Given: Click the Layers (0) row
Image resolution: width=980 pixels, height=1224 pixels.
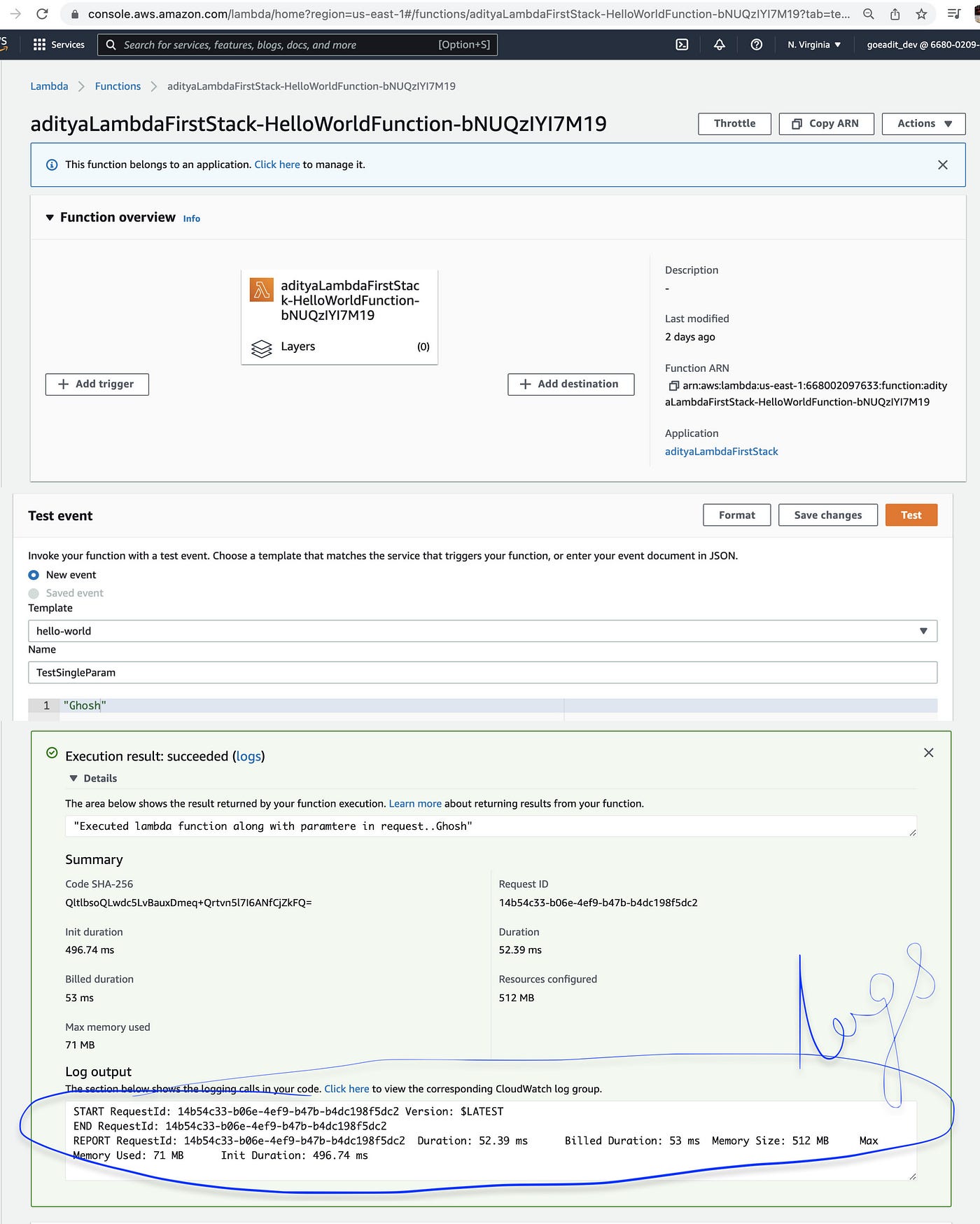Looking at the screenshot, I should click(339, 347).
